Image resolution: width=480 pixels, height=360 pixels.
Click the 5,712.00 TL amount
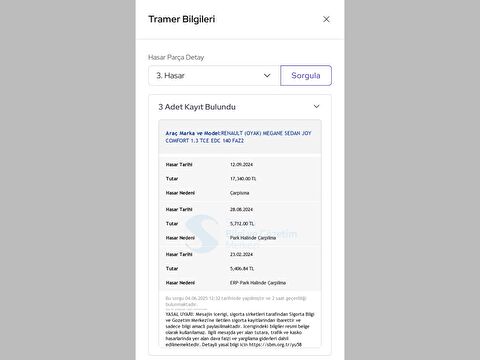pos(242,224)
